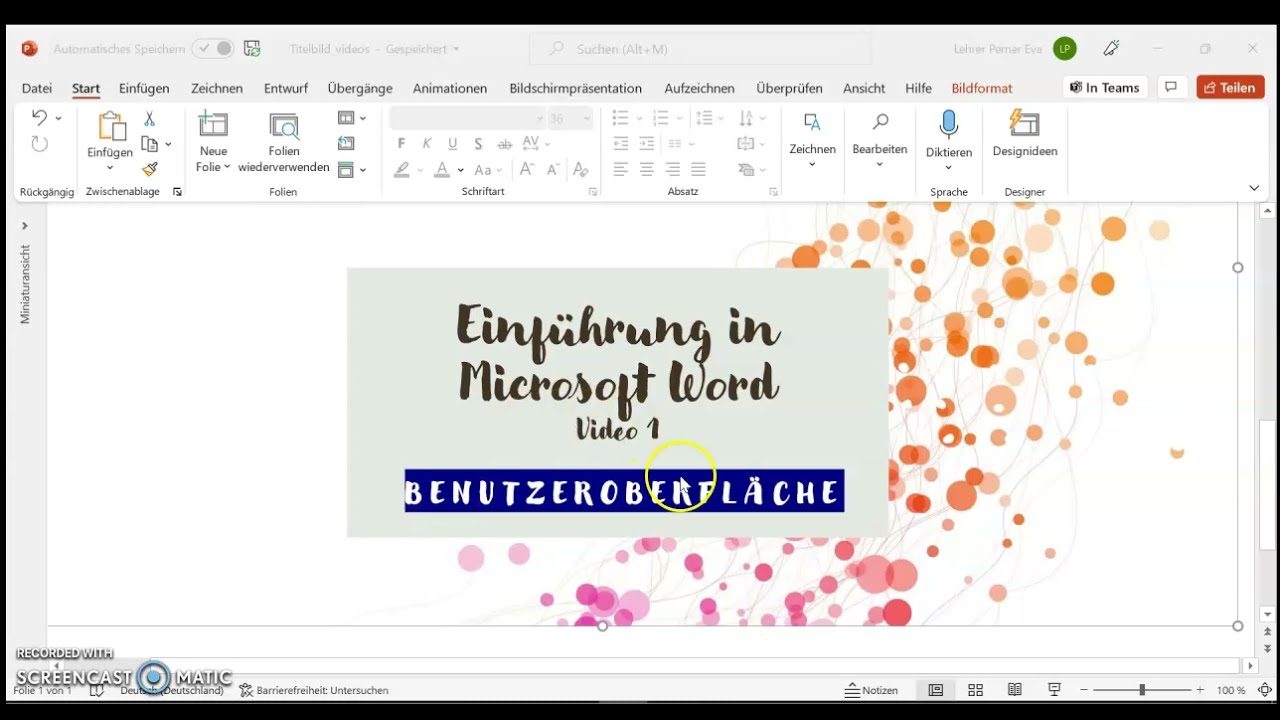Center text in Absatz group
Image resolution: width=1280 pixels, height=720 pixels.
click(647, 170)
